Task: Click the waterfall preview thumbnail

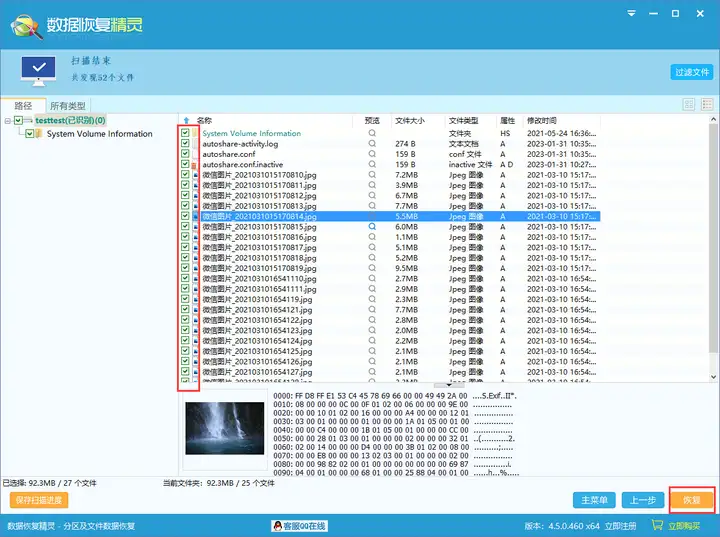Action: 225,428
